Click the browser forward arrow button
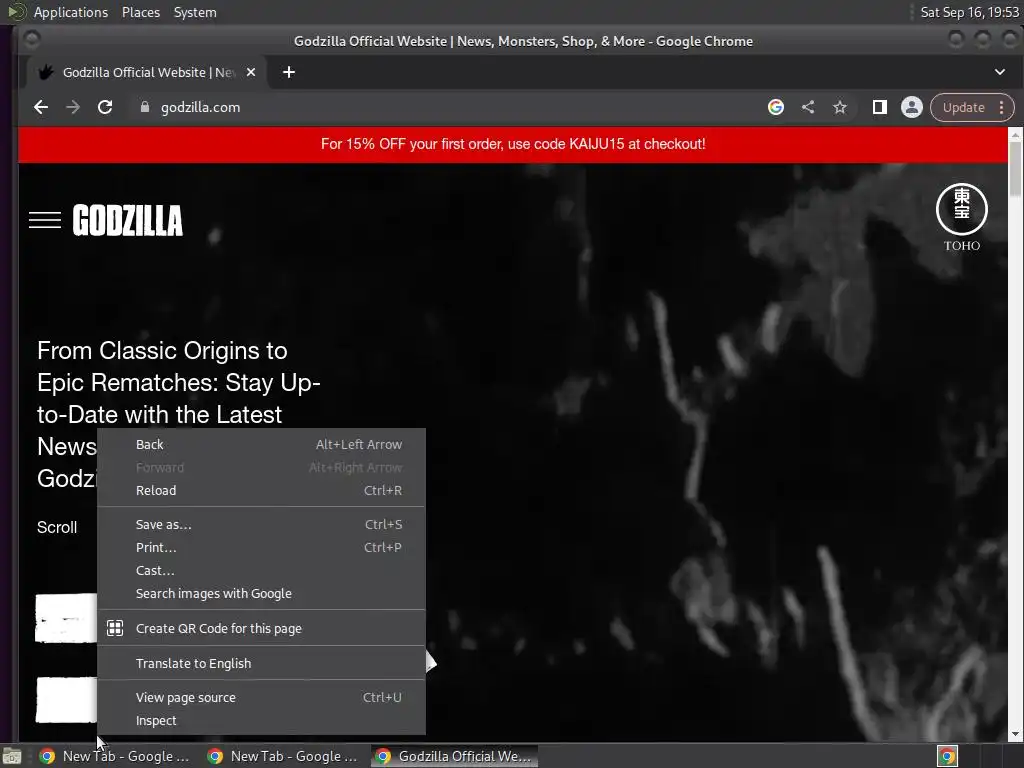The image size is (1024, 768). tap(72, 107)
